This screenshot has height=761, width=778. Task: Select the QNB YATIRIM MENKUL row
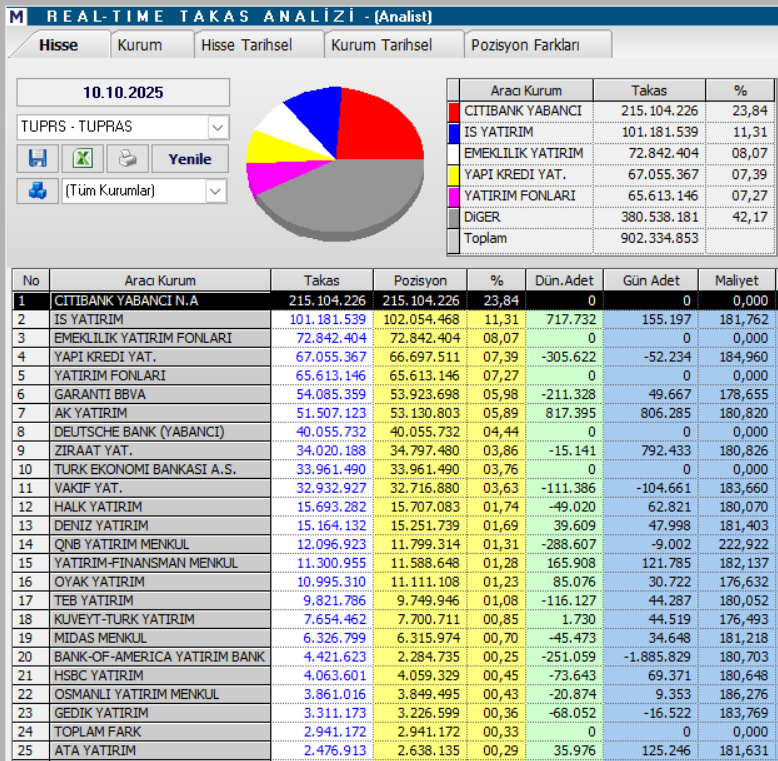[394, 544]
